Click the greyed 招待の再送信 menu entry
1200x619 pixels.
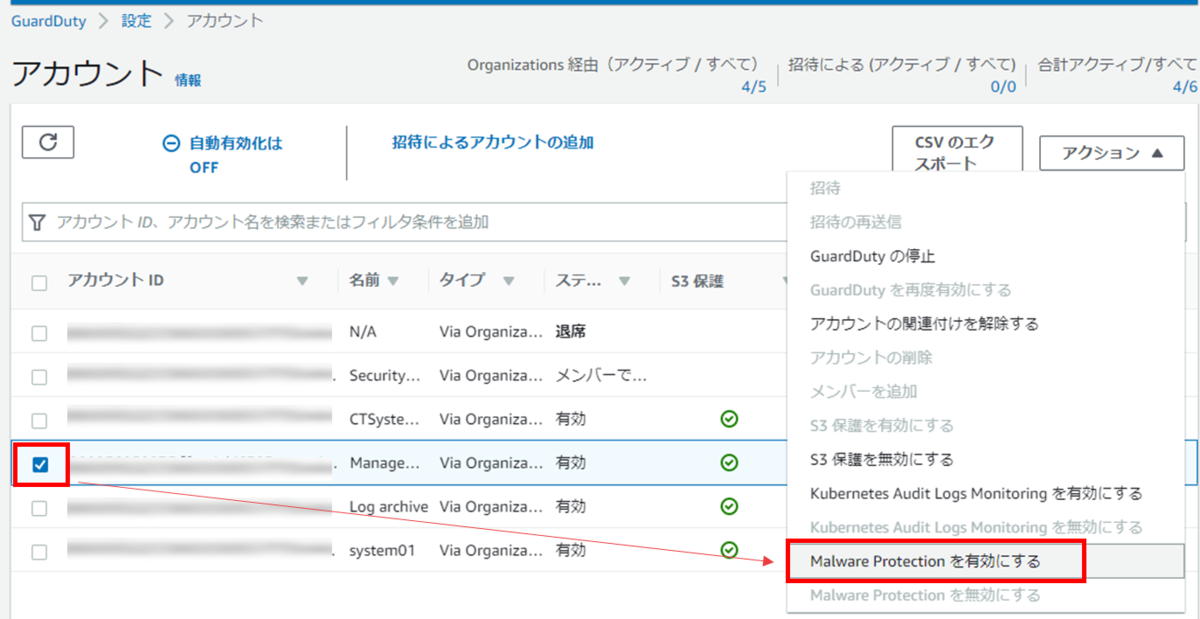pyautogui.click(x=856, y=222)
